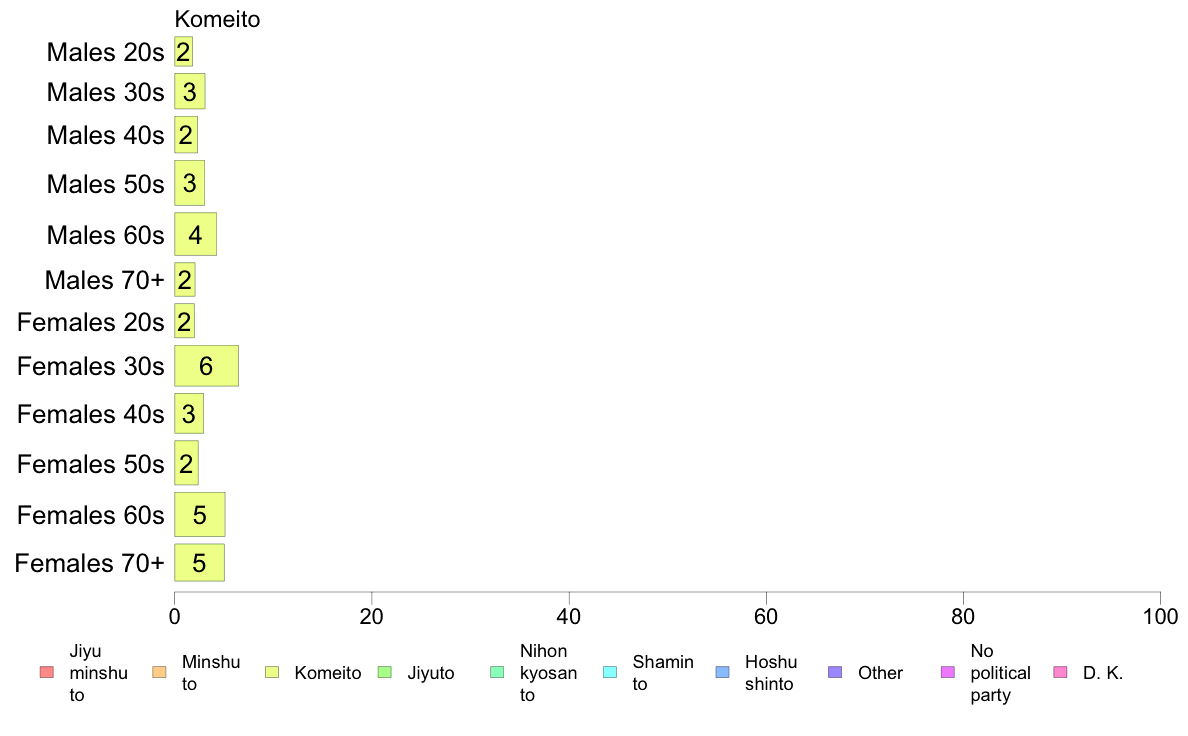Click the Females 40s row label
Image resolution: width=1188 pixels, height=736 pixels.
coord(90,414)
